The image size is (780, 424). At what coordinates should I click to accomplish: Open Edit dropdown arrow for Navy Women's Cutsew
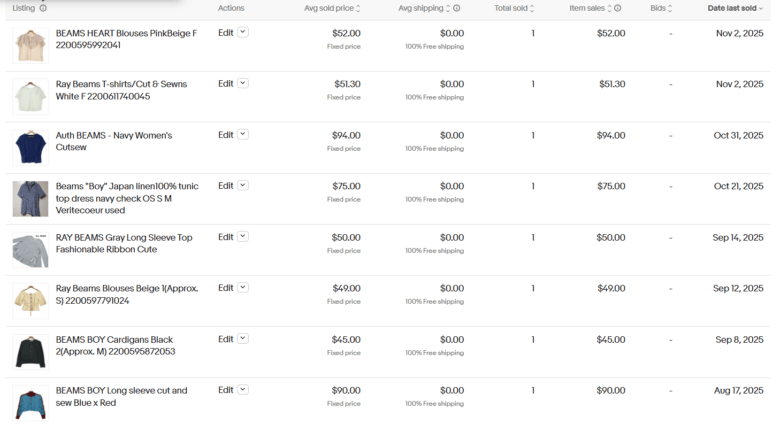click(x=243, y=135)
